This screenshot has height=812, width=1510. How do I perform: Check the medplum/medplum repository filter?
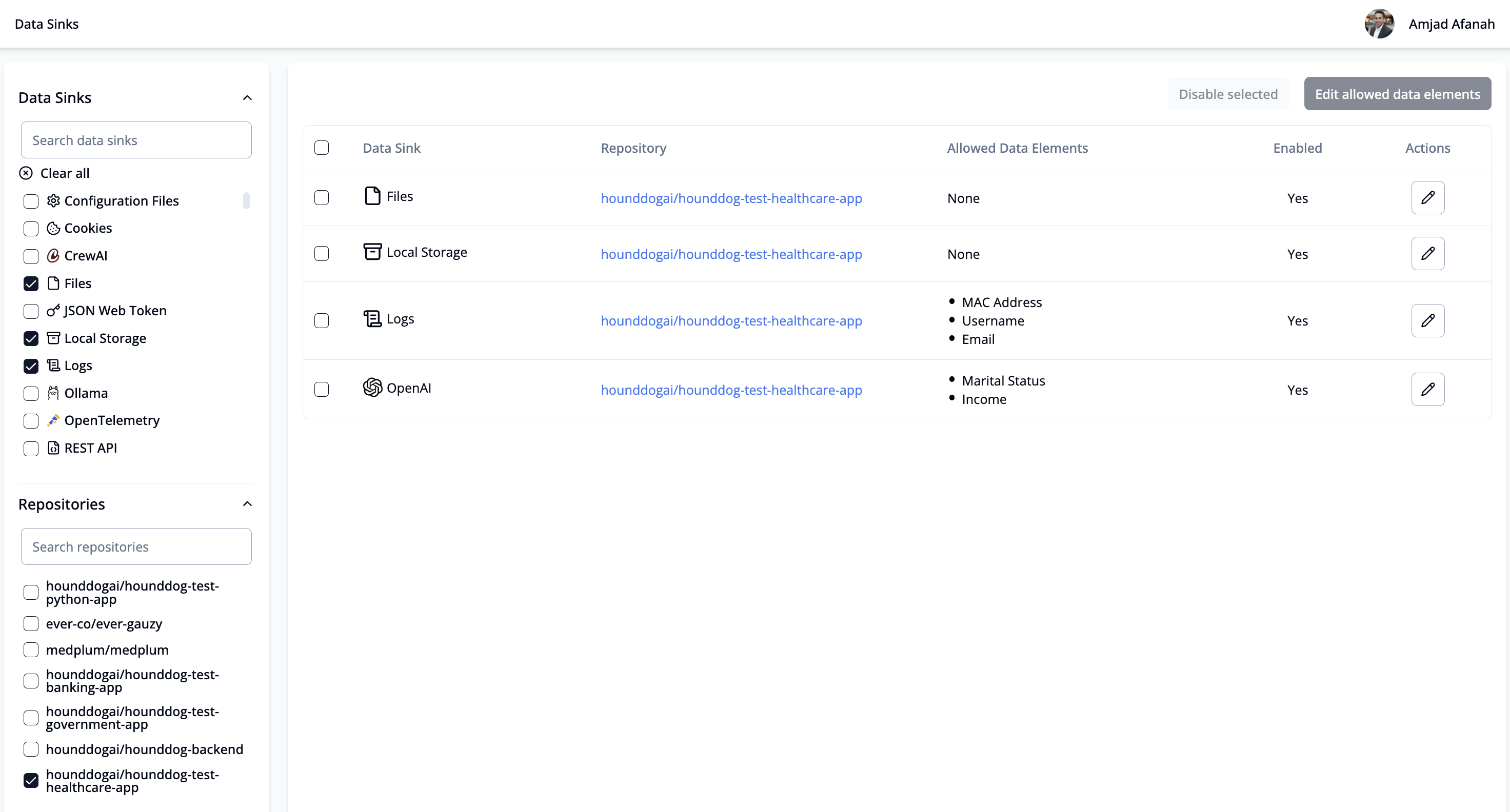(31, 649)
